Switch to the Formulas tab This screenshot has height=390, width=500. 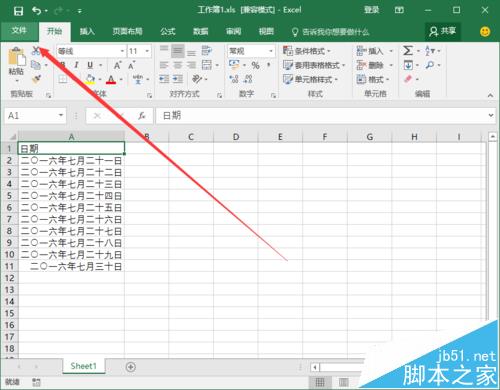click(168, 32)
